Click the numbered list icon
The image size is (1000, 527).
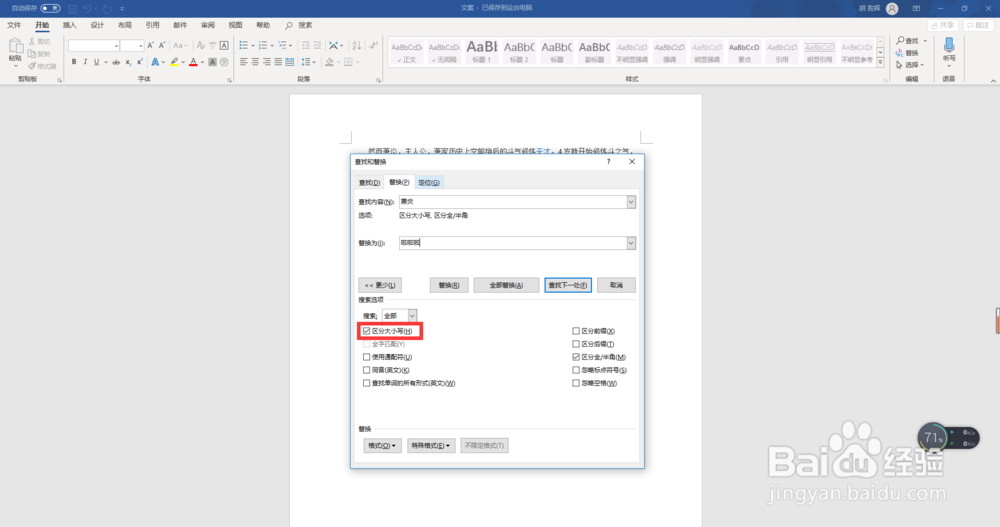pos(263,45)
